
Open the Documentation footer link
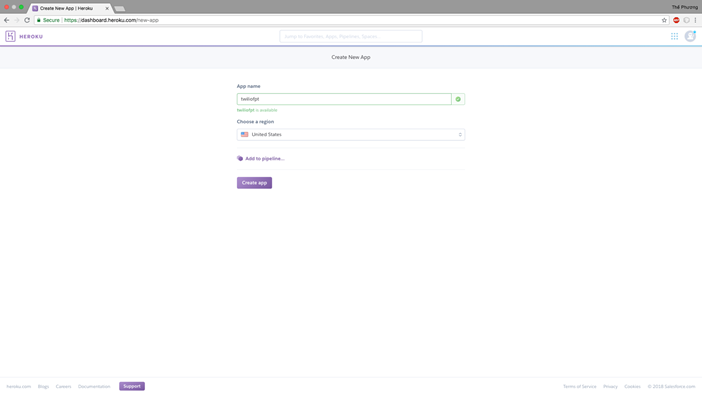(x=94, y=386)
